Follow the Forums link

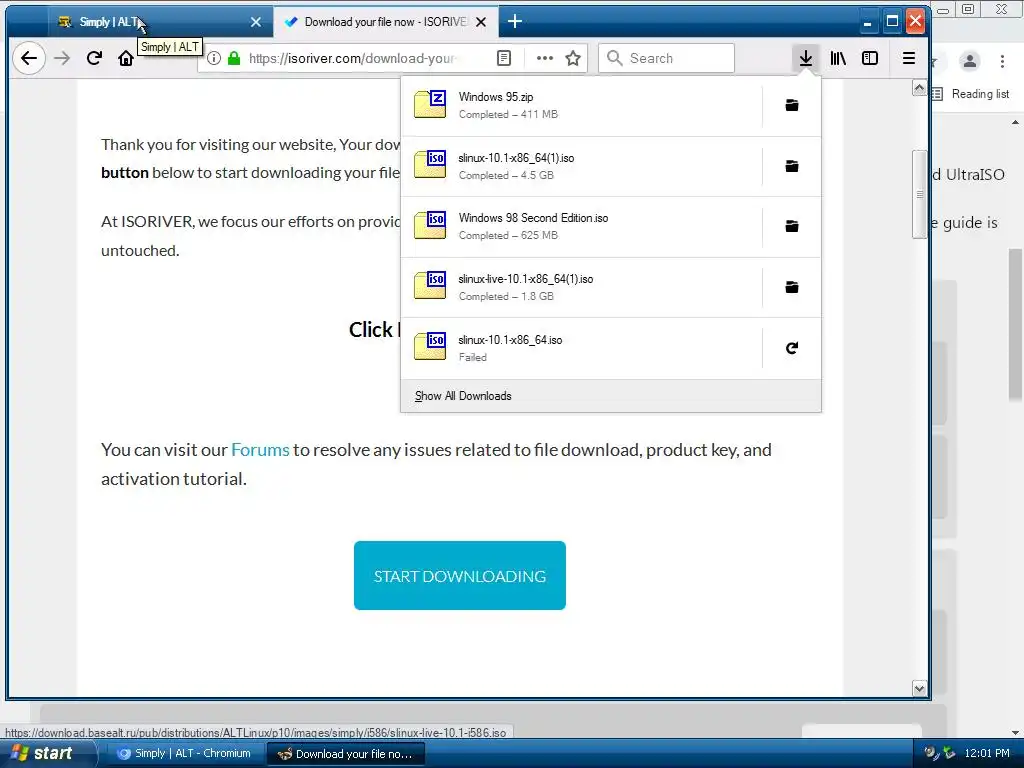[x=260, y=450]
